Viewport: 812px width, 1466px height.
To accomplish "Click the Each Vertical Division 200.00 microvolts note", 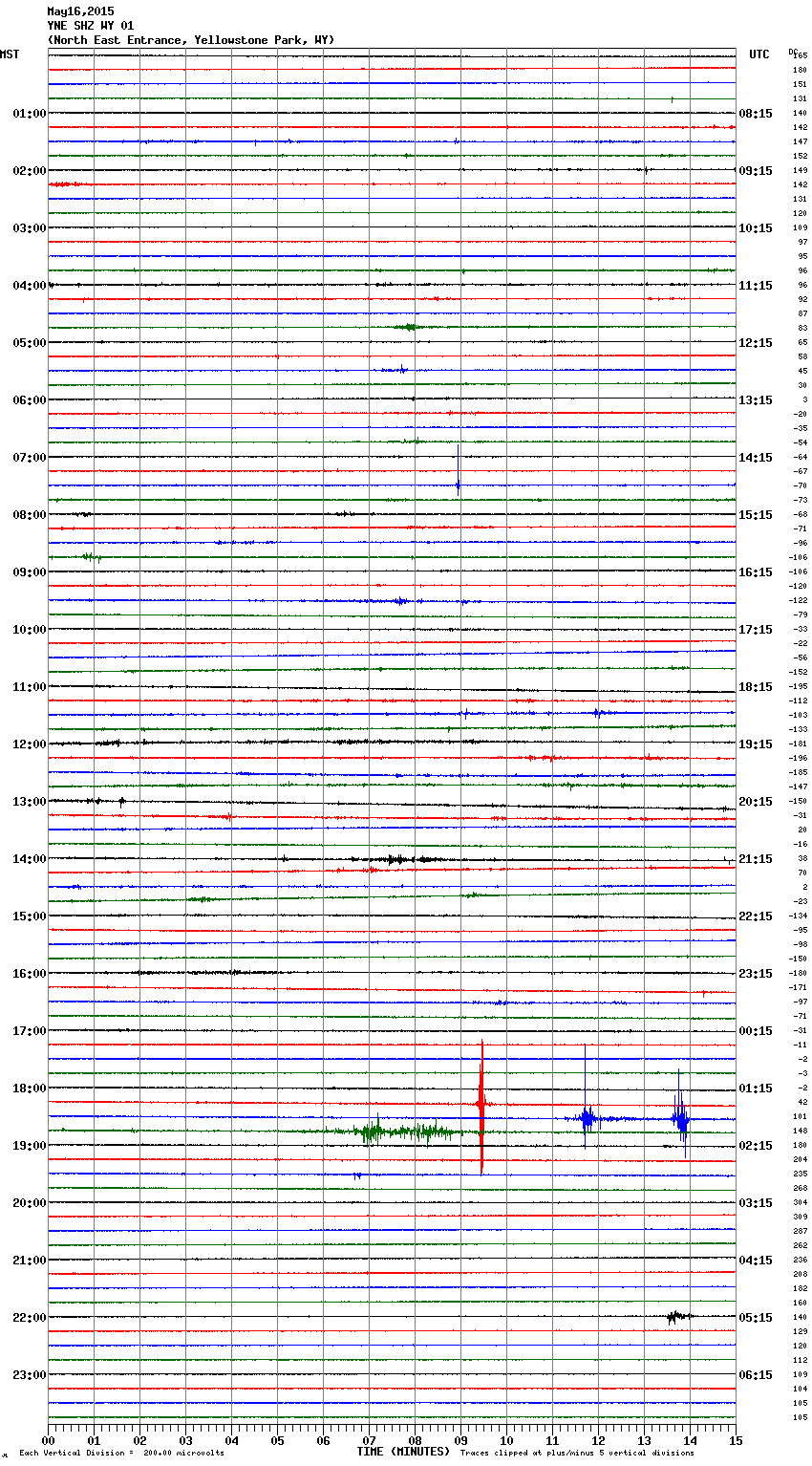I will pyautogui.click(x=121, y=1453).
